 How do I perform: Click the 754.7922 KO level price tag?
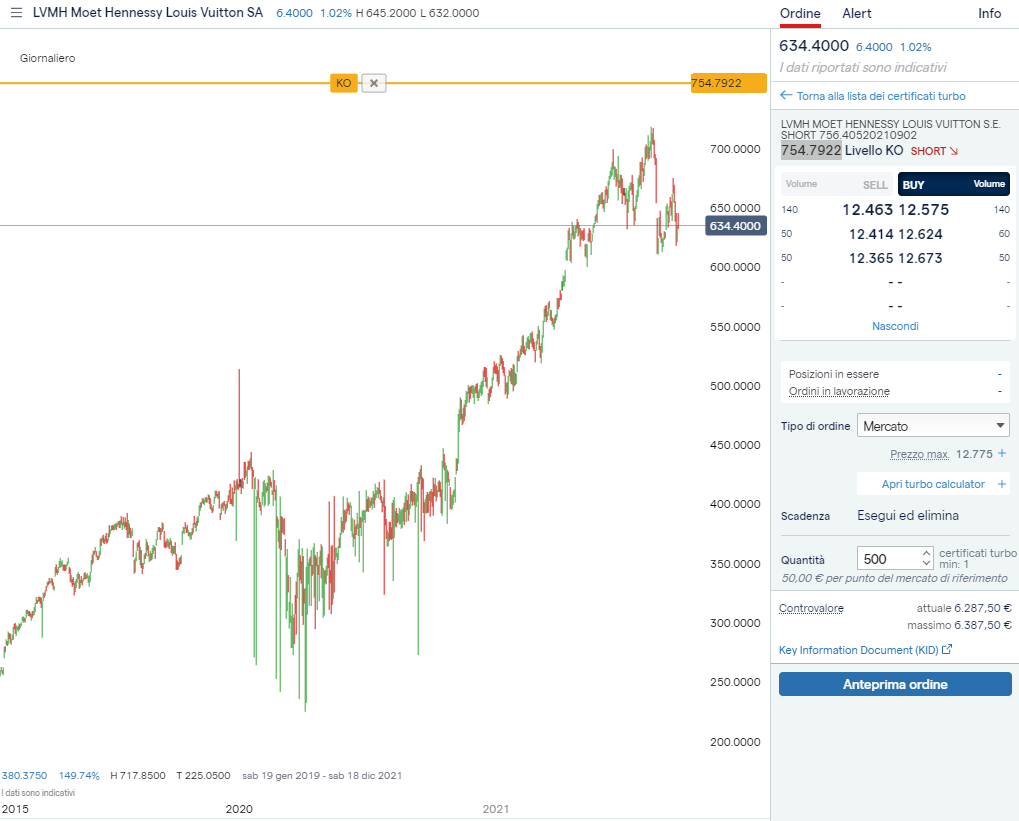(716, 83)
